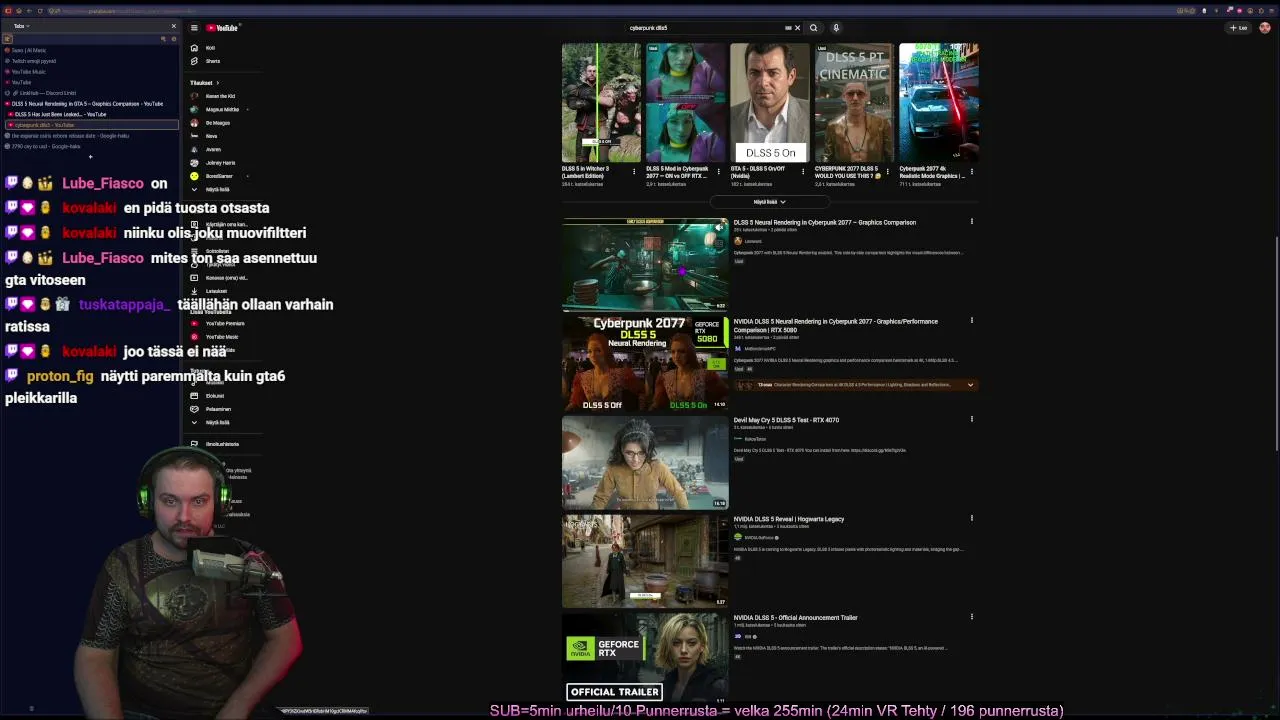Click the magnifier search button
1280x720 pixels.
coord(814,28)
